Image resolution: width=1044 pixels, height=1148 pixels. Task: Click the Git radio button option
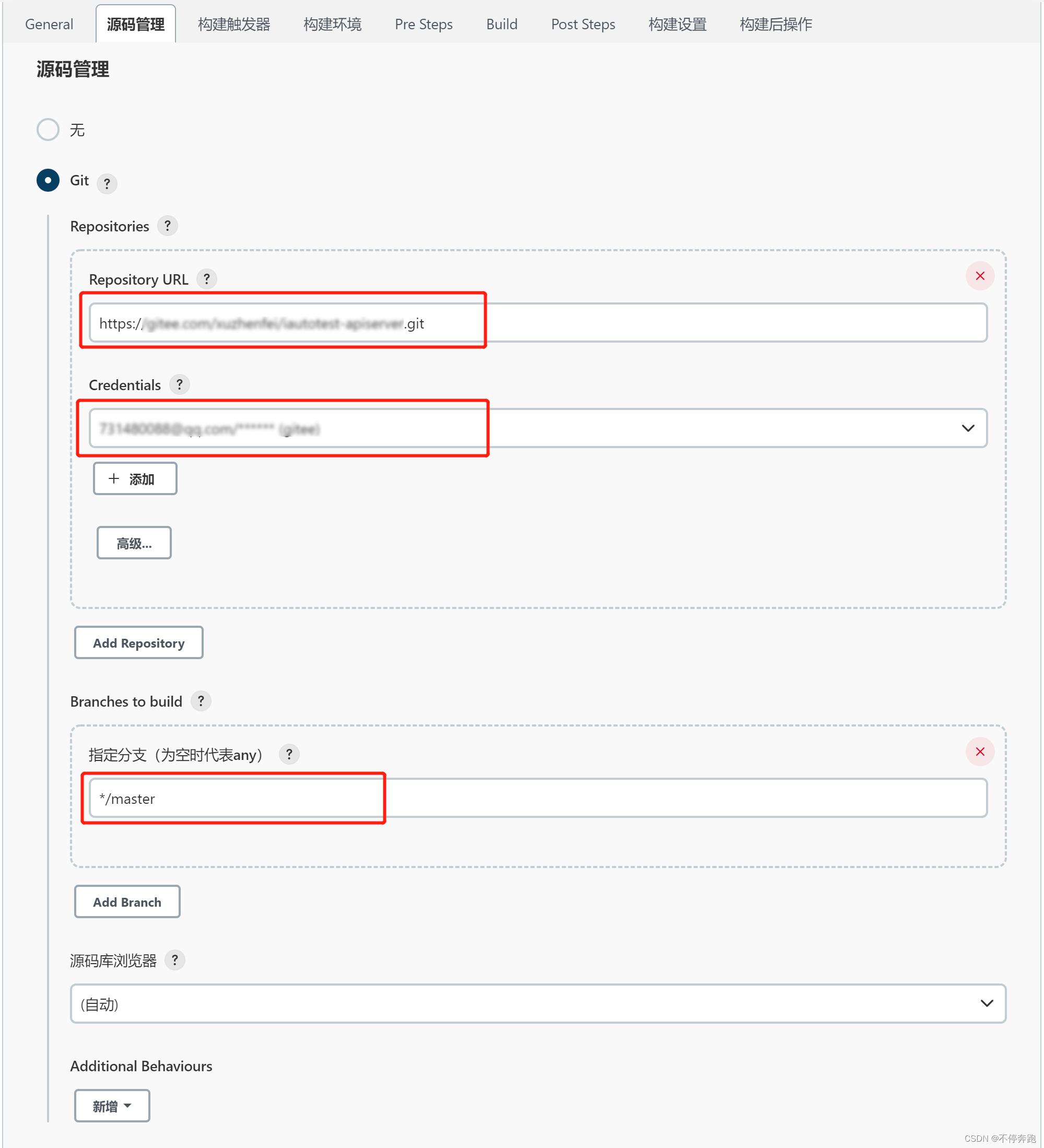[x=47, y=180]
